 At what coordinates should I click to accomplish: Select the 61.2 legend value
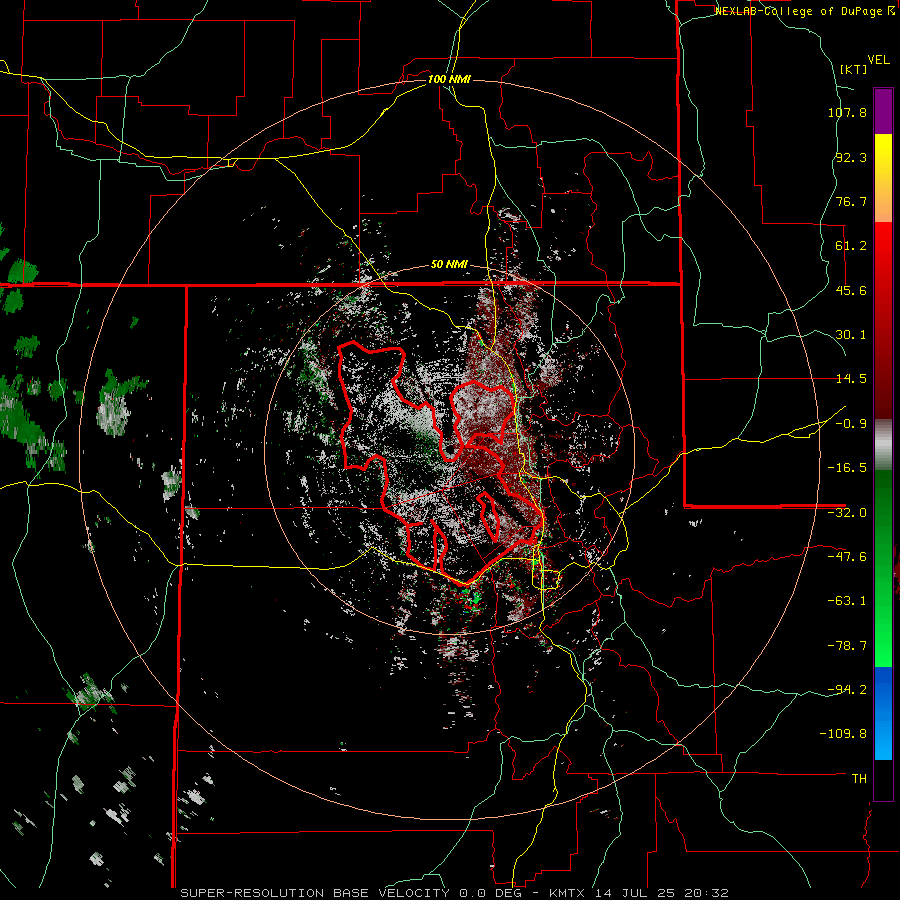[x=851, y=246]
